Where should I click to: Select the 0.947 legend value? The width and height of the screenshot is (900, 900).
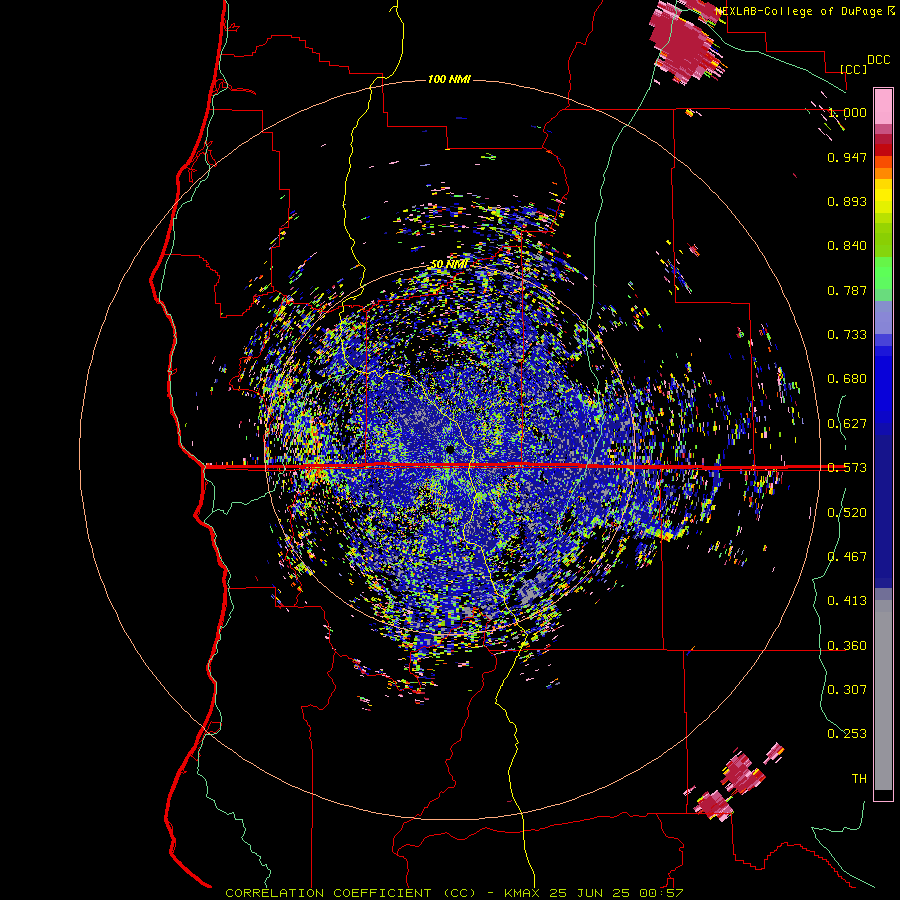pyautogui.click(x=847, y=157)
